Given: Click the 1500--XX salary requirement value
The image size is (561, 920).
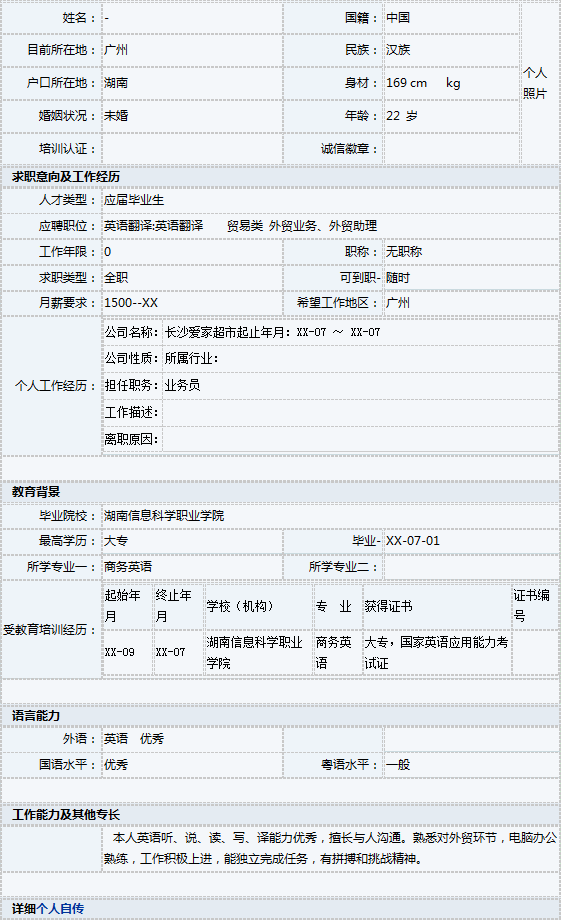Looking at the screenshot, I should pos(131,303).
